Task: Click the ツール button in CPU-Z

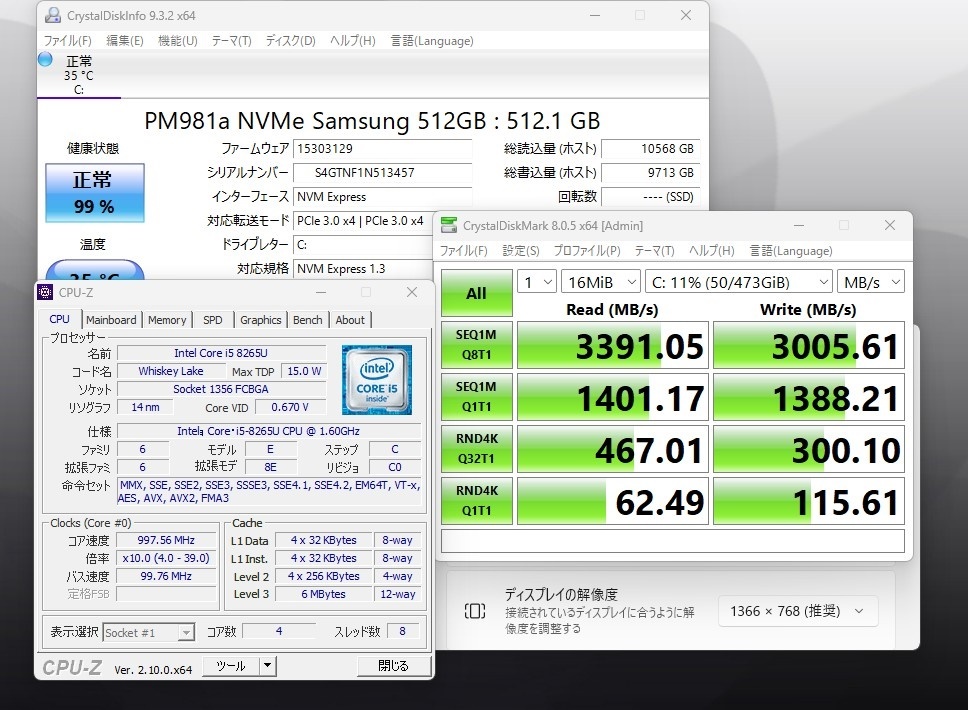Action: pos(232,666)
